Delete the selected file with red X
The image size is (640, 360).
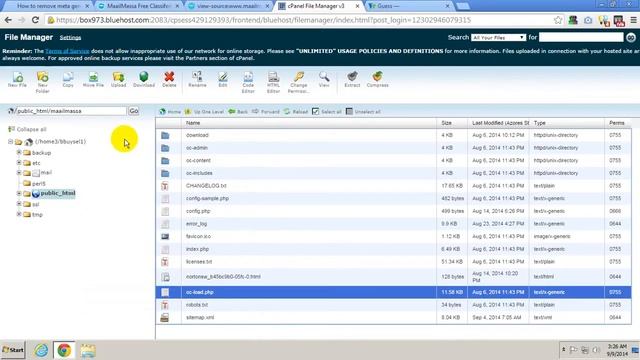pos(169,79)
